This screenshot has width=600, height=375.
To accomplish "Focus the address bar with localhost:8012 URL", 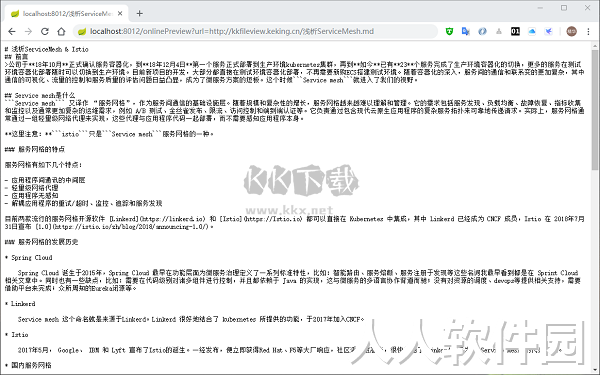I will pos(255,31).
